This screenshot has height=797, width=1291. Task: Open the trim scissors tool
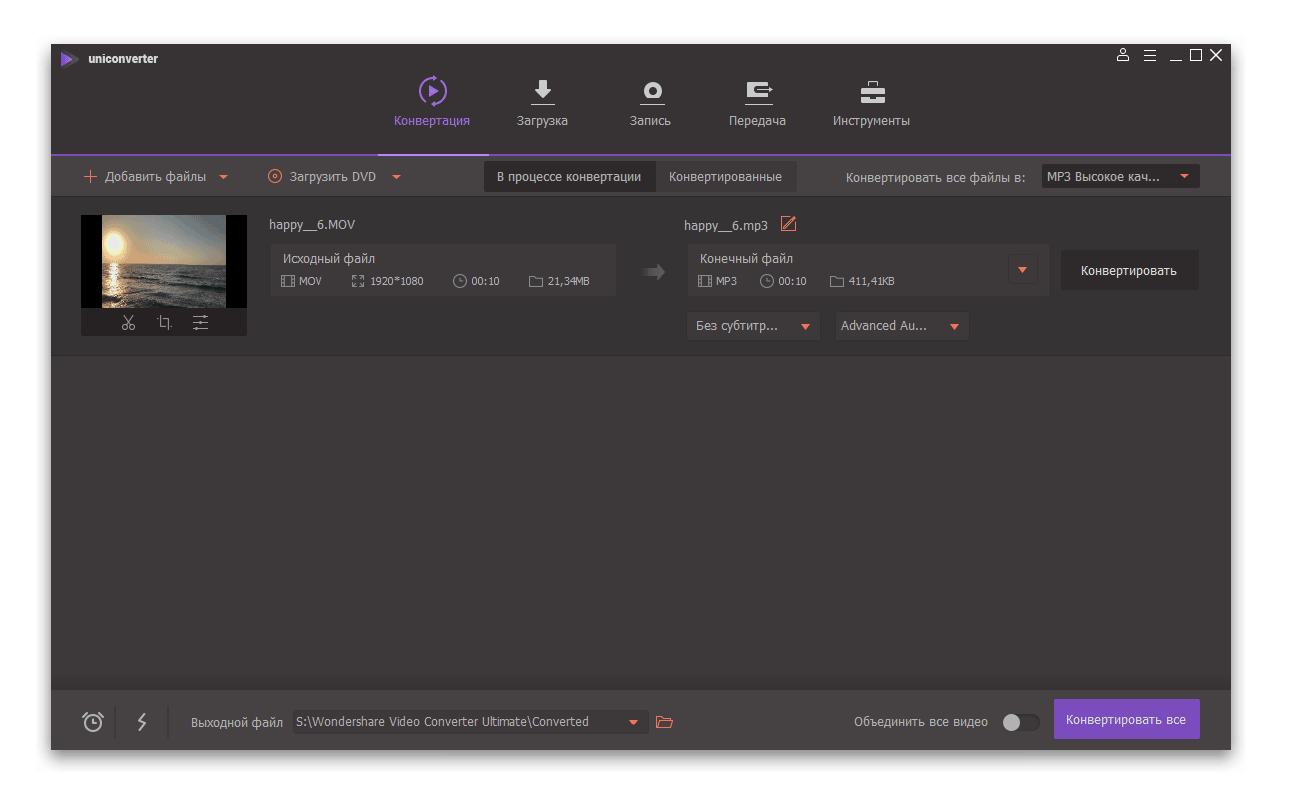128,322
